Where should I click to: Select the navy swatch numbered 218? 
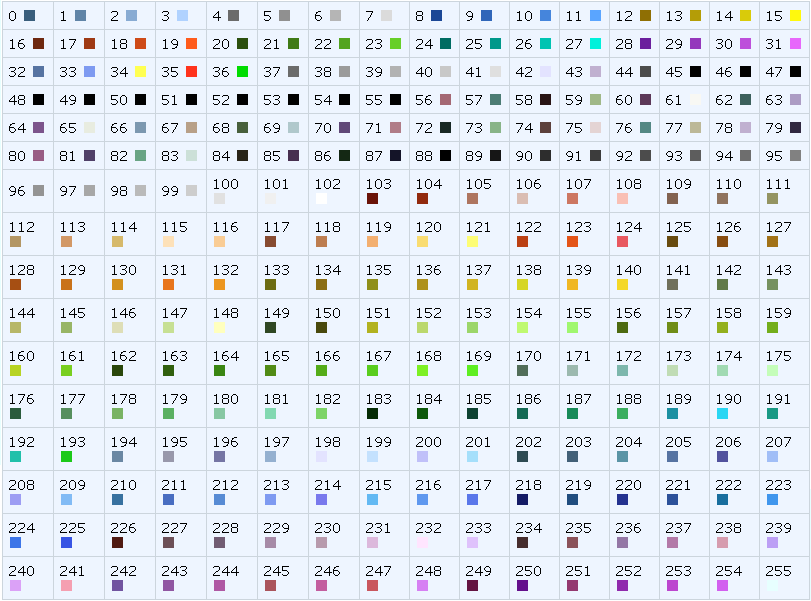coord(522,500)
